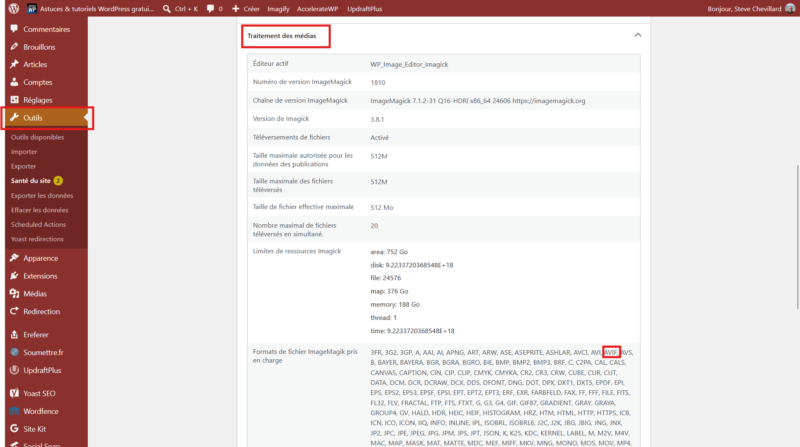Click the WordPress logo icon
This screenshot has width=800, height=447.
click(x=14, y=8)
